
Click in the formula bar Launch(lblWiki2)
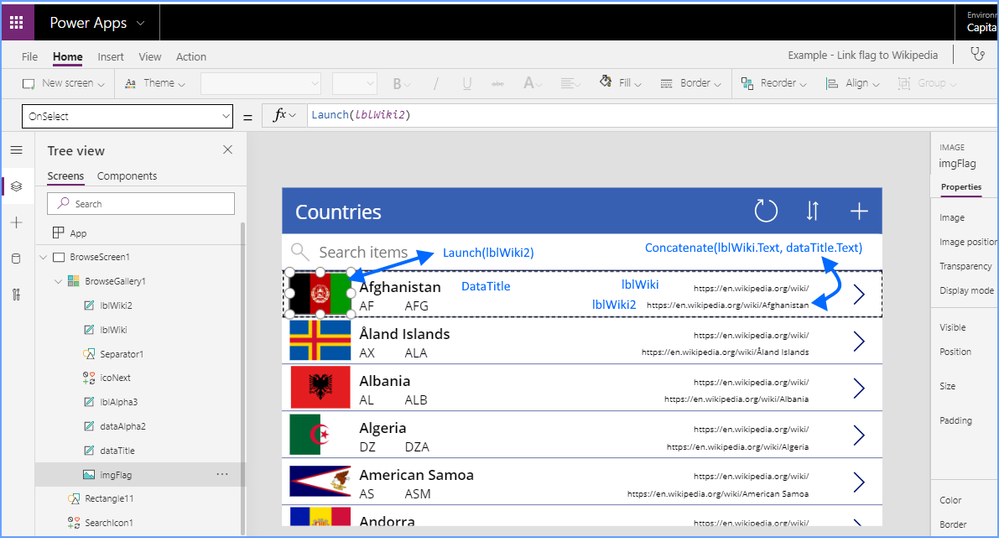(361, 115)
